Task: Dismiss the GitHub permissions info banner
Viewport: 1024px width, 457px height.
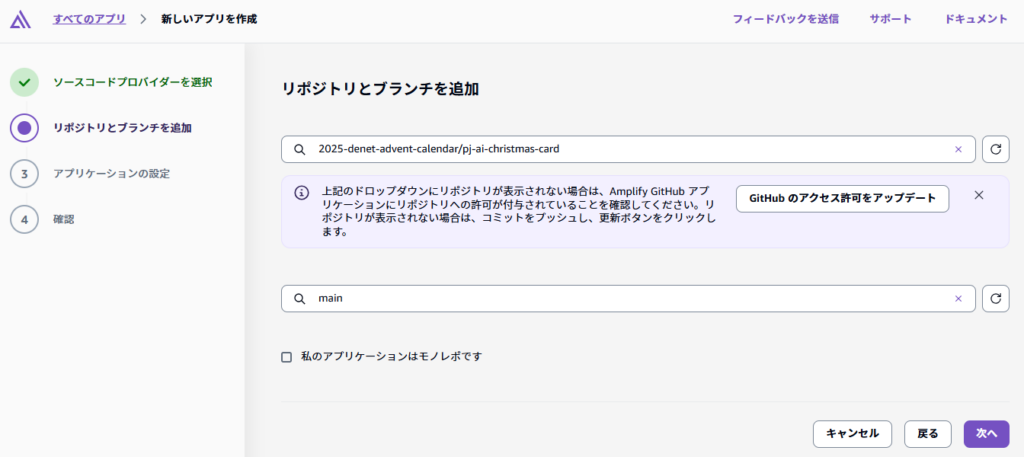Action: tap(979, 195)
